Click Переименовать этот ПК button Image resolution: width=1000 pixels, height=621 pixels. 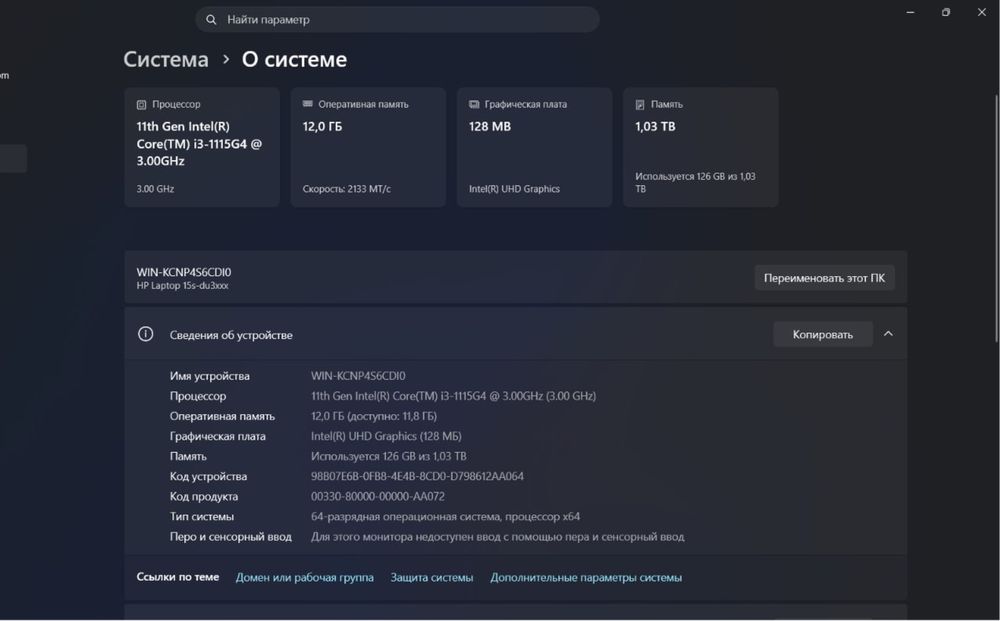824,278
